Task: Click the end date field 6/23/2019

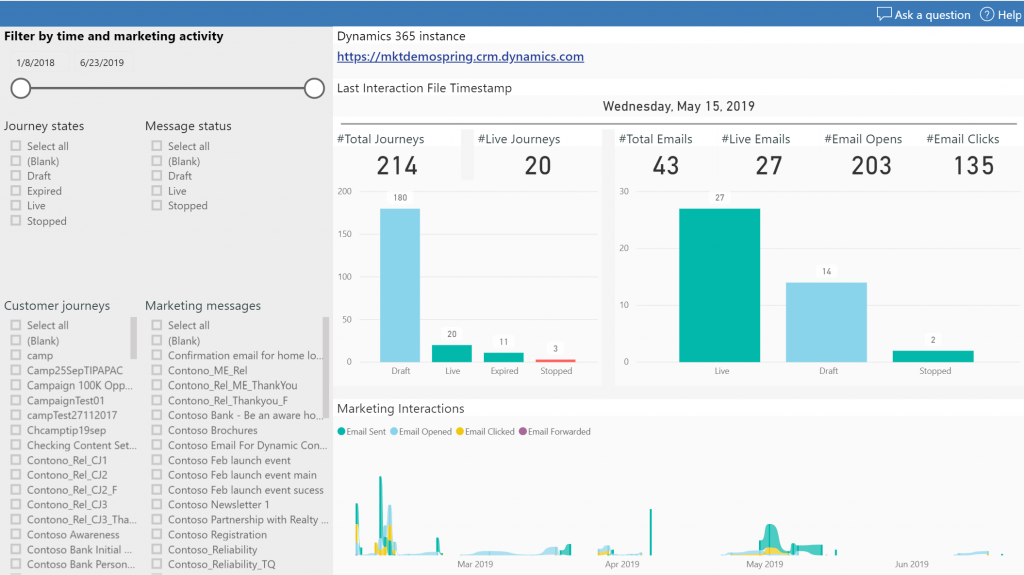Action: (102, 63)
